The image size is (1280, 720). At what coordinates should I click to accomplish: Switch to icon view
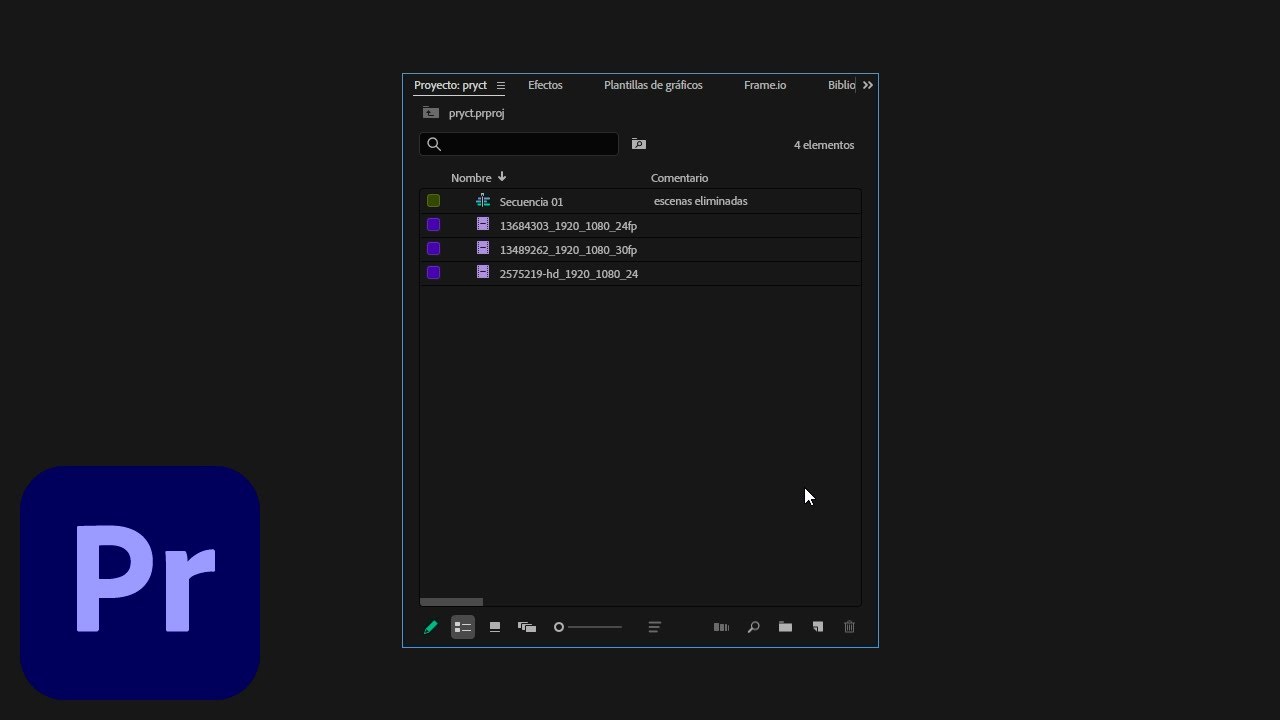[494, 627]
